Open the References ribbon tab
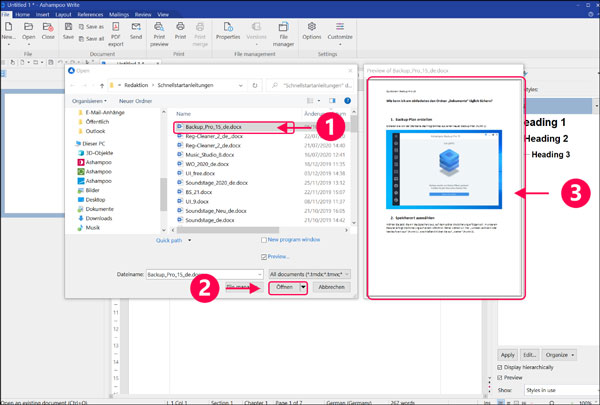Viewport: 600px width, 405px height. 90,16
